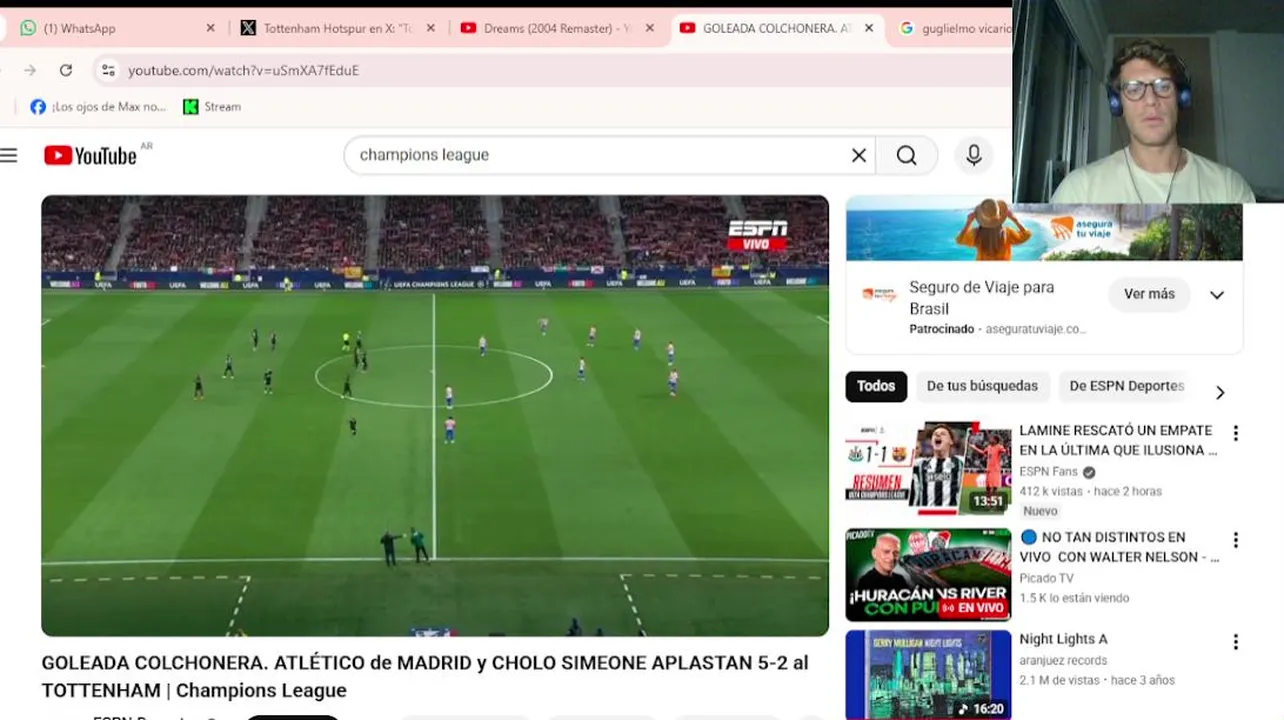1284x720 pixels.
Task: Open the Picado TV channel link
Action: pos(1046,578)
